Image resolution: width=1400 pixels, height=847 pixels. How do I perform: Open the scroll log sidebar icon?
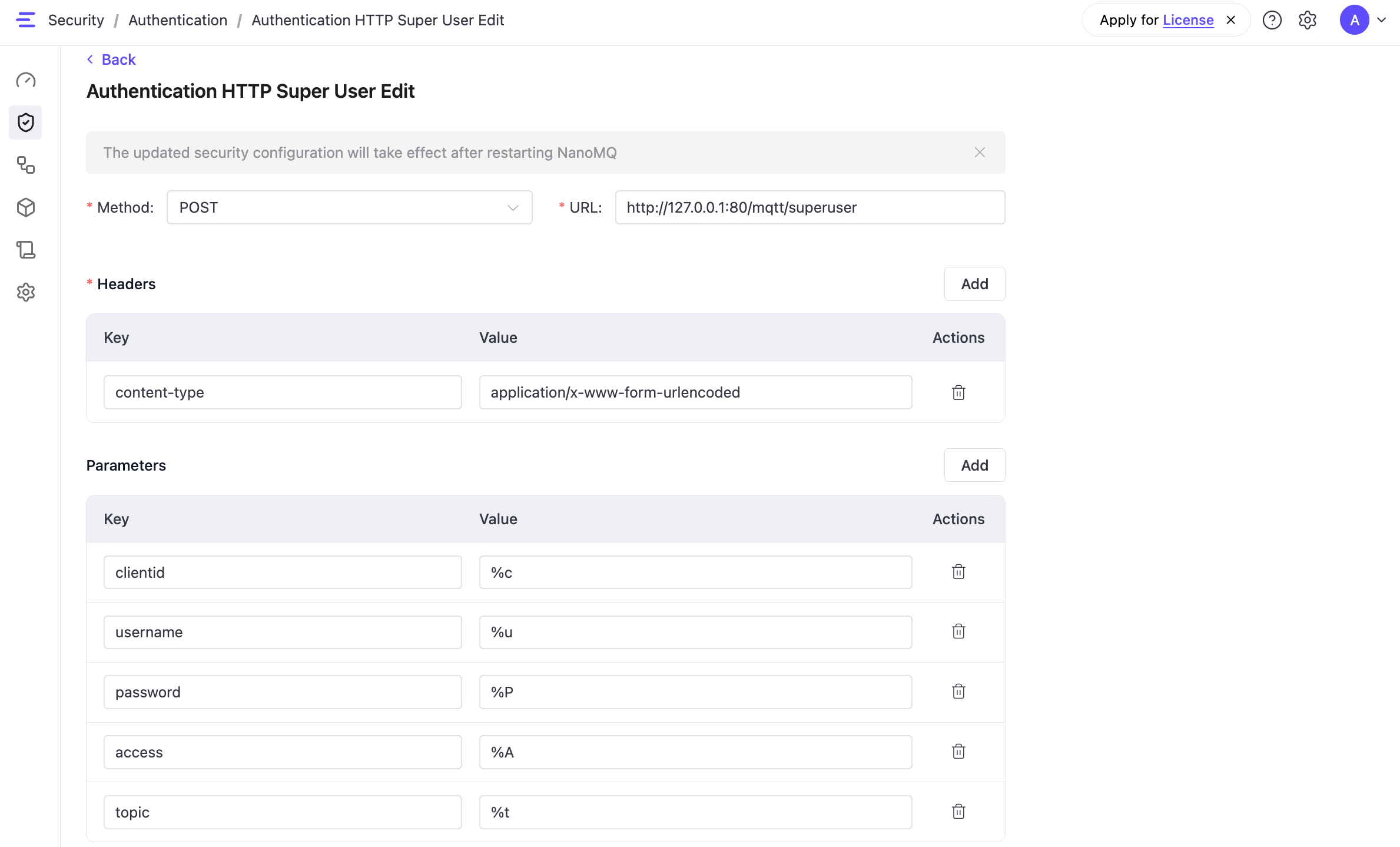pyautogui.click(x=26, y=250)
